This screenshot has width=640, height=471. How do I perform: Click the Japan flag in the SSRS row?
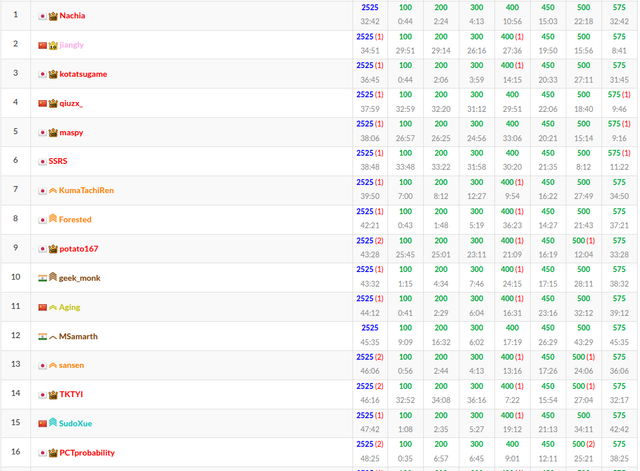42,161
